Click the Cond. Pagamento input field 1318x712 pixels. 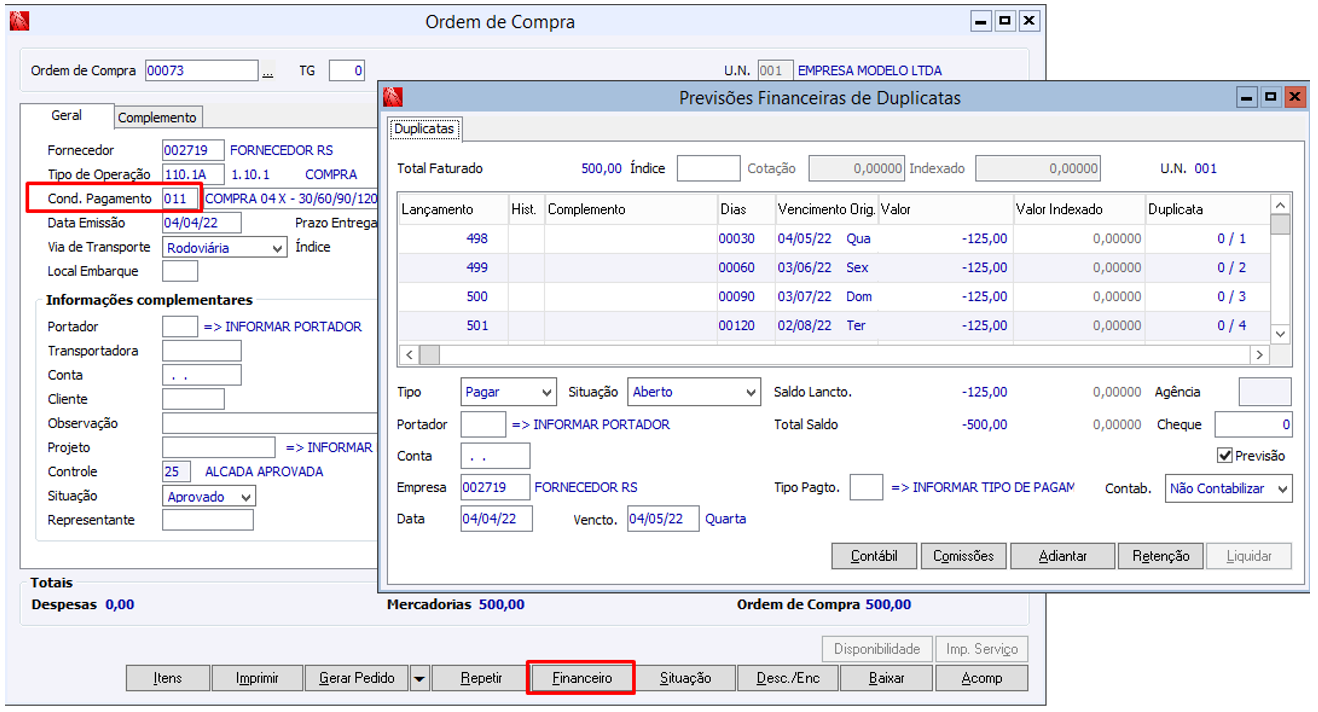[x=181, y=199]
